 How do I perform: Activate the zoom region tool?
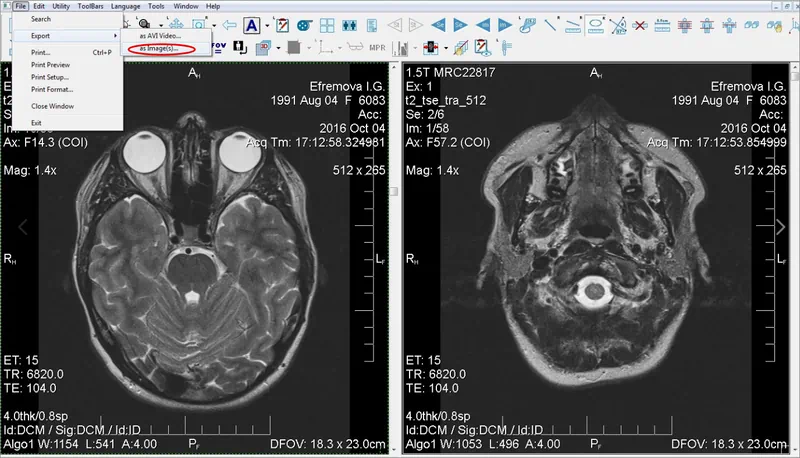199,24
